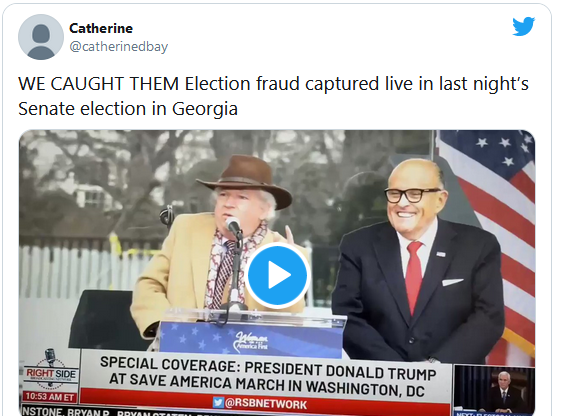This screenshot has width=570, height=416.
Task: Visit the @catherinedbay handle
Action: [119, 47]
